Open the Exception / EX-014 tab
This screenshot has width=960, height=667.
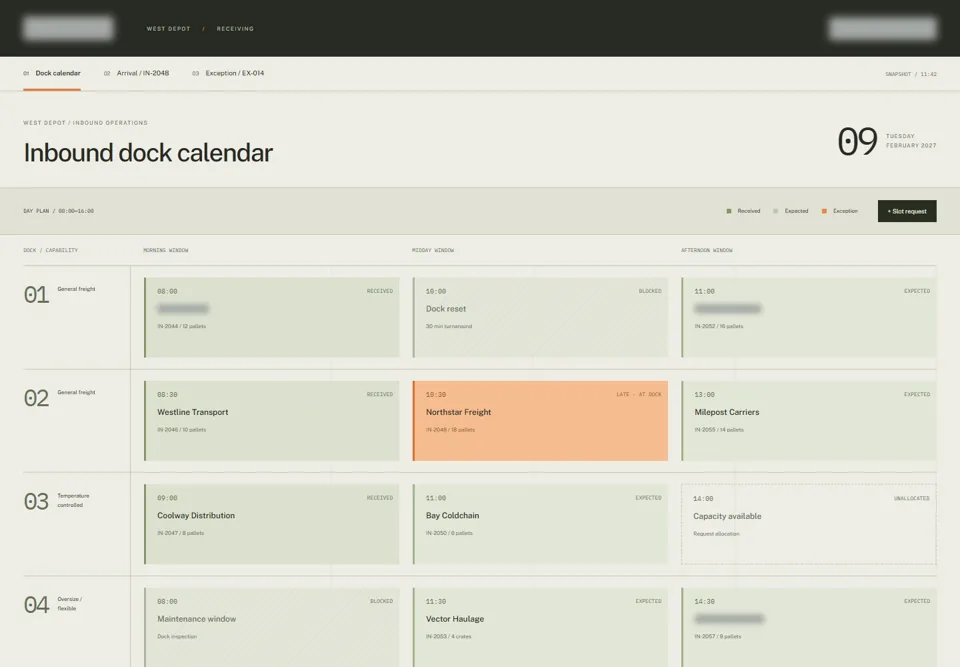[228, 73]
